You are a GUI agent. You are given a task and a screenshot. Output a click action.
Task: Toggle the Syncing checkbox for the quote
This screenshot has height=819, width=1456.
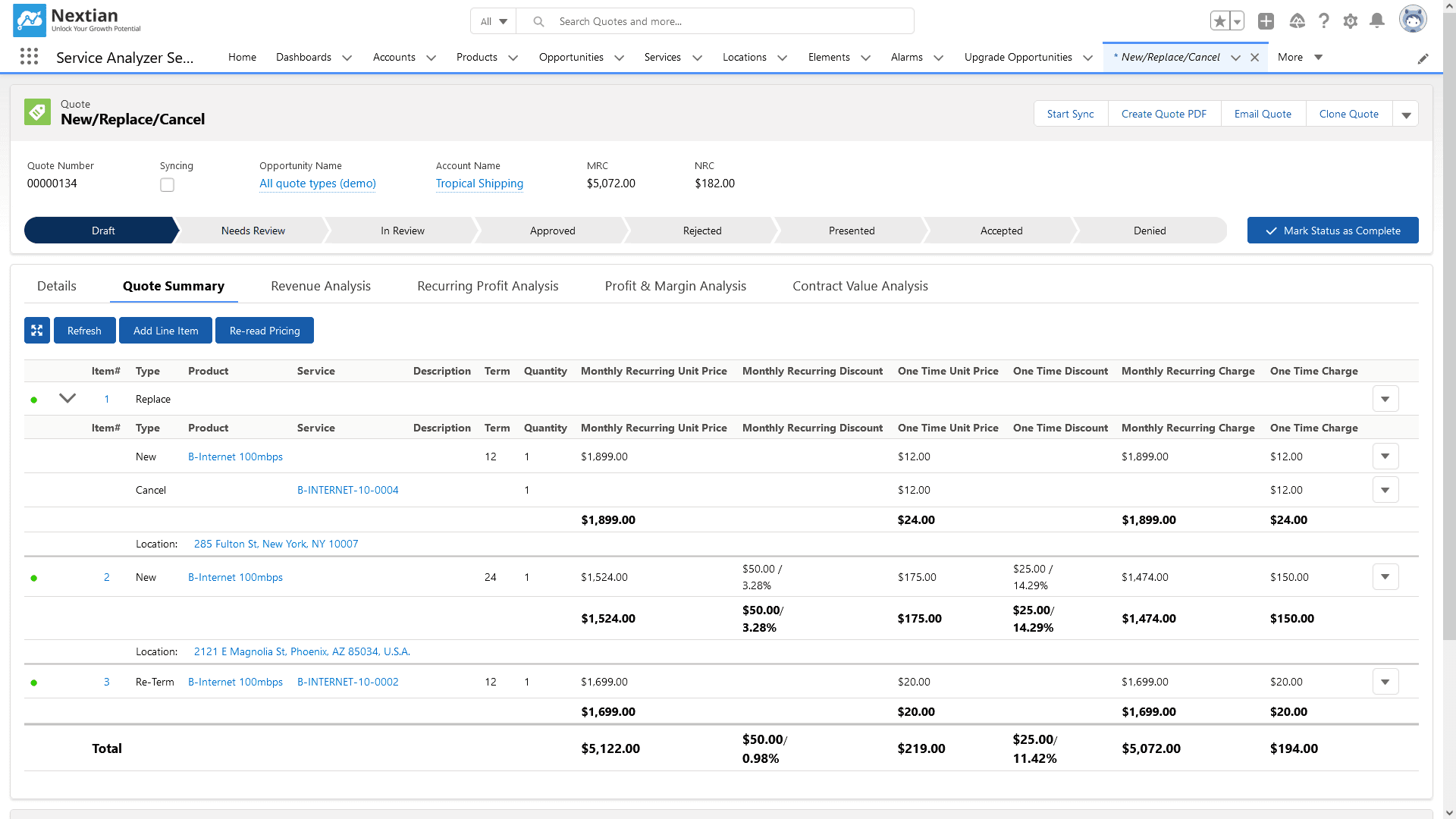coord(167,184)
